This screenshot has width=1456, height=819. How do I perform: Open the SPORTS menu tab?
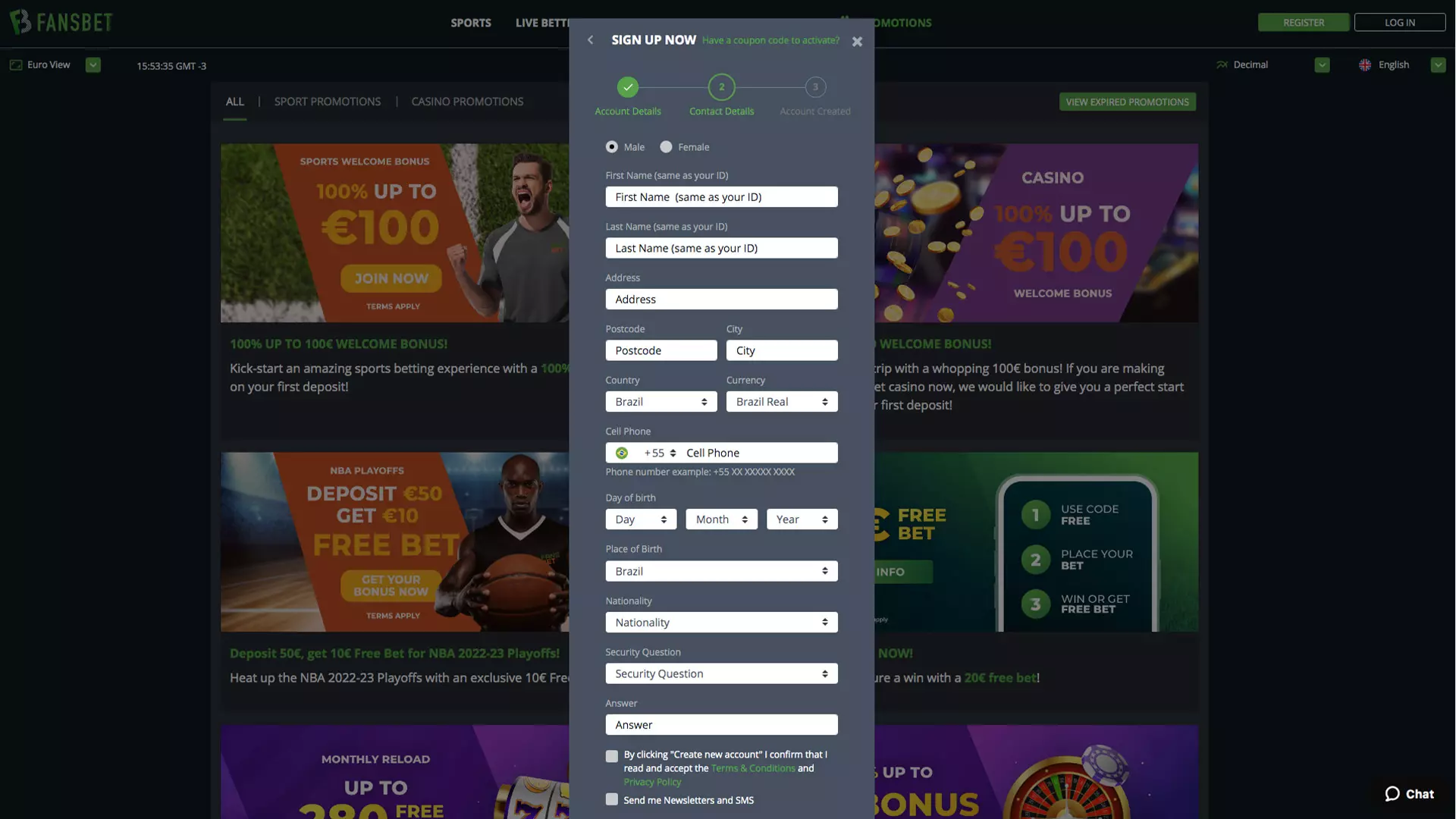point(471,22)
